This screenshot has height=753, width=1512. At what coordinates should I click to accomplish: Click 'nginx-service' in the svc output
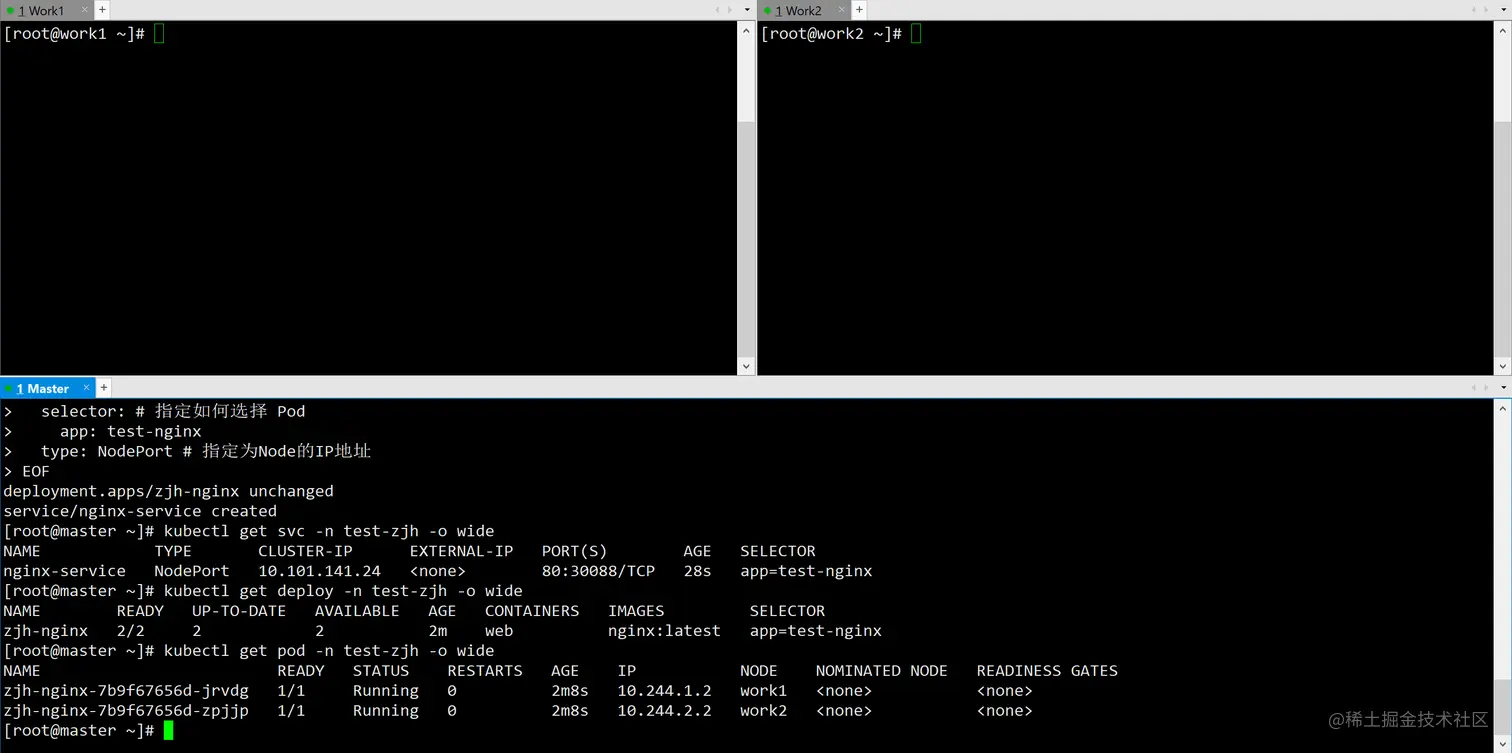pyautogui.click(x=64, y=571)
